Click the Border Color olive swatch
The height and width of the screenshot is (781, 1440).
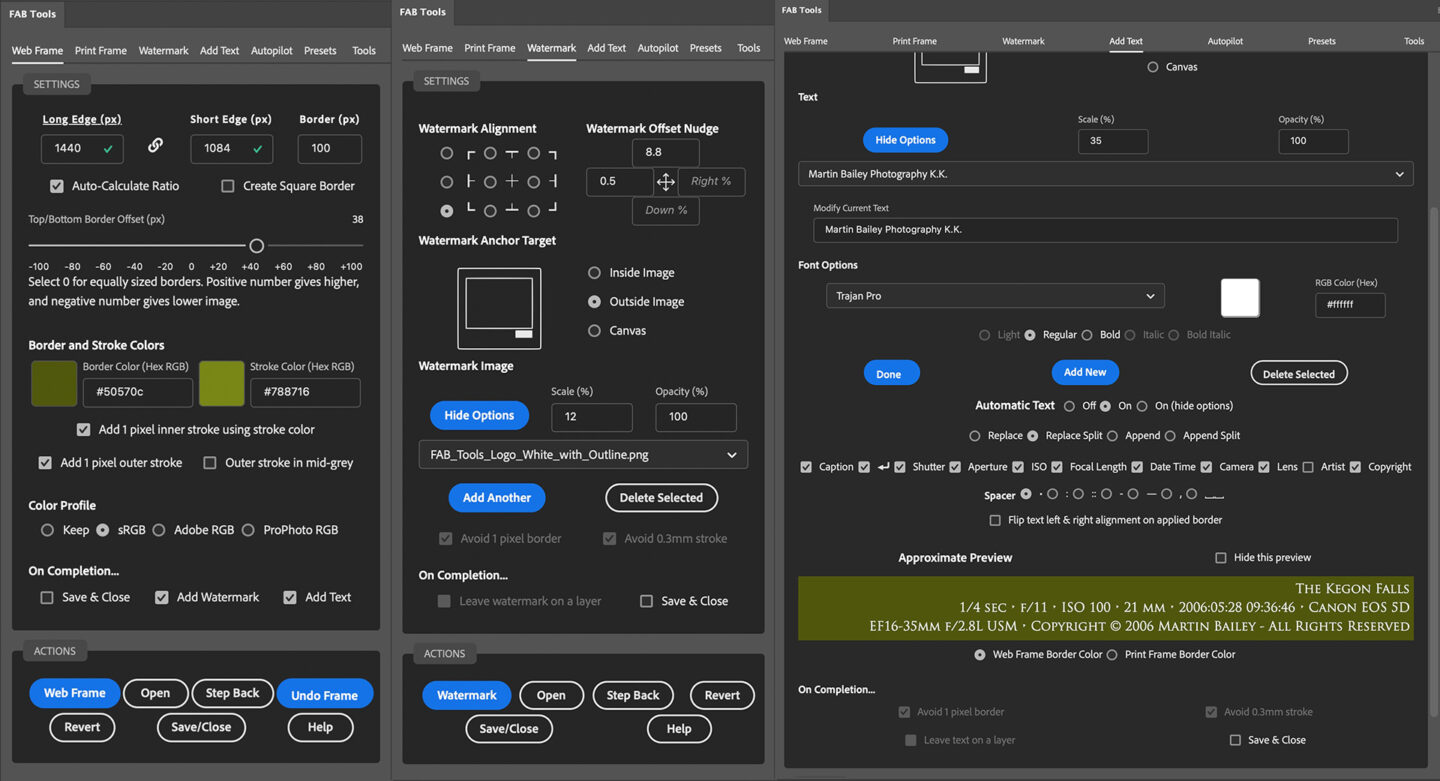(53, 384)
